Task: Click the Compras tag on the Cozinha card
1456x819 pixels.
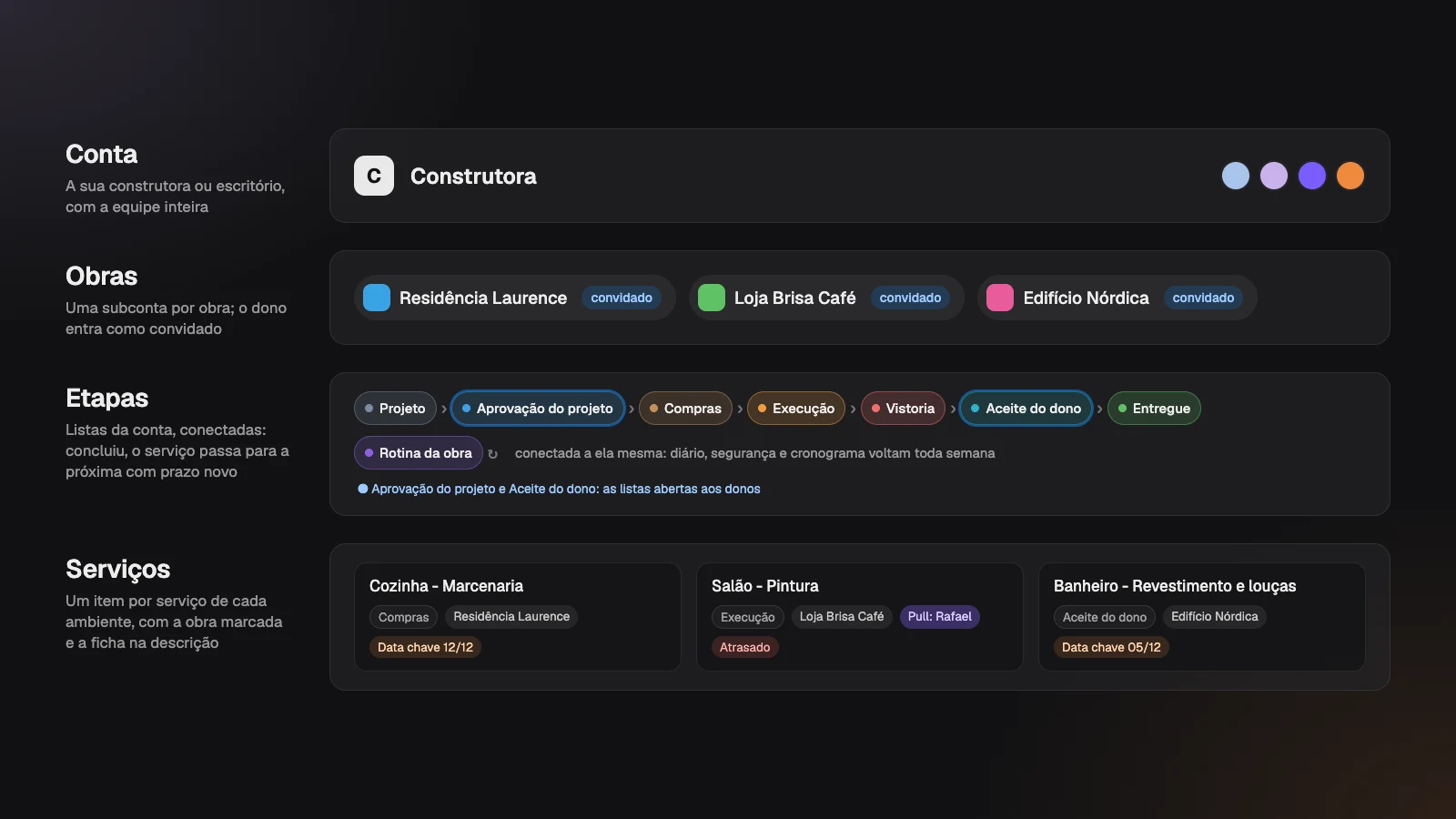Action: point(403,617)
